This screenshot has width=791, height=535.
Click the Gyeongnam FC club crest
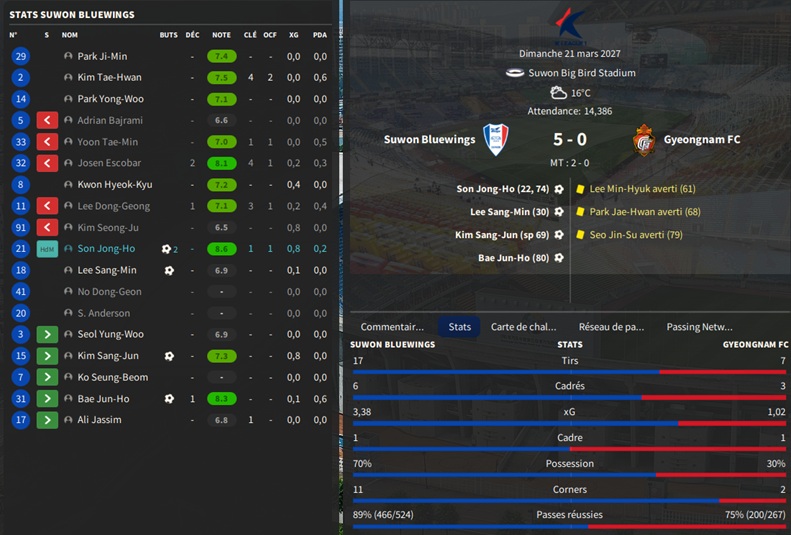click(644, 140)
